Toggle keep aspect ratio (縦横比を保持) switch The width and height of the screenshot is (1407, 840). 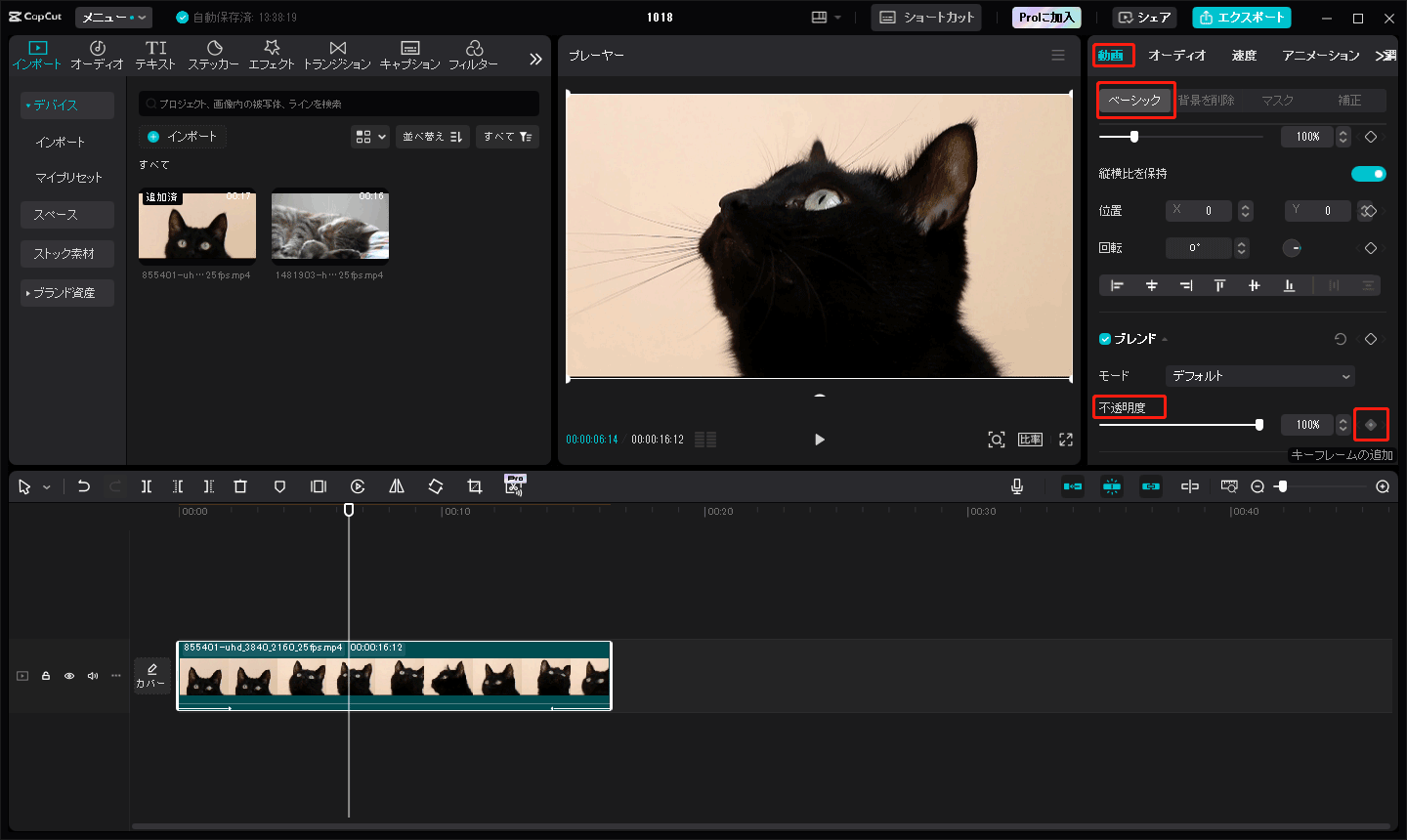(1369, 174)
